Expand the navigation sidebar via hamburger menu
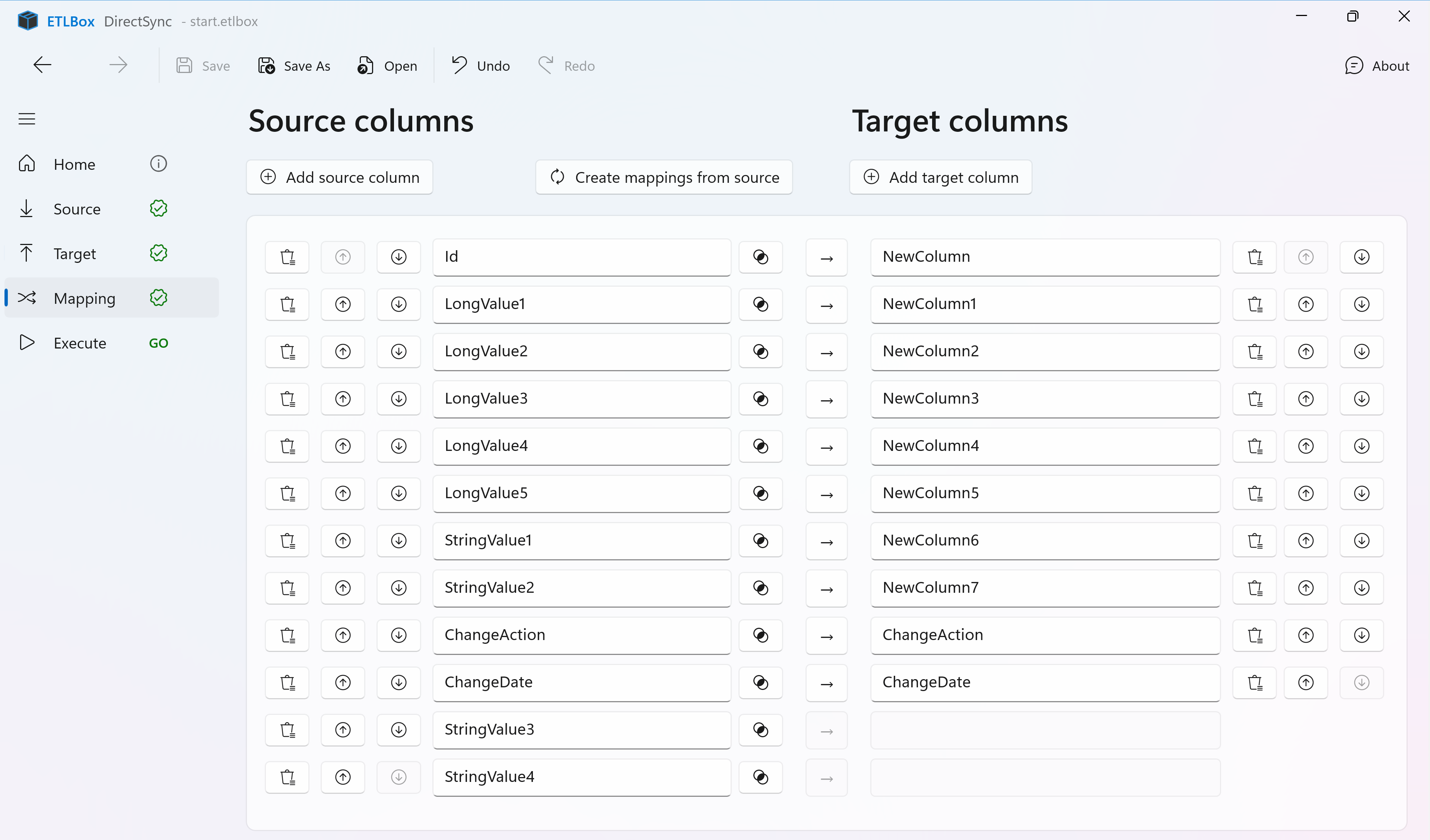The image size is (1430, 840). point(27,119)
